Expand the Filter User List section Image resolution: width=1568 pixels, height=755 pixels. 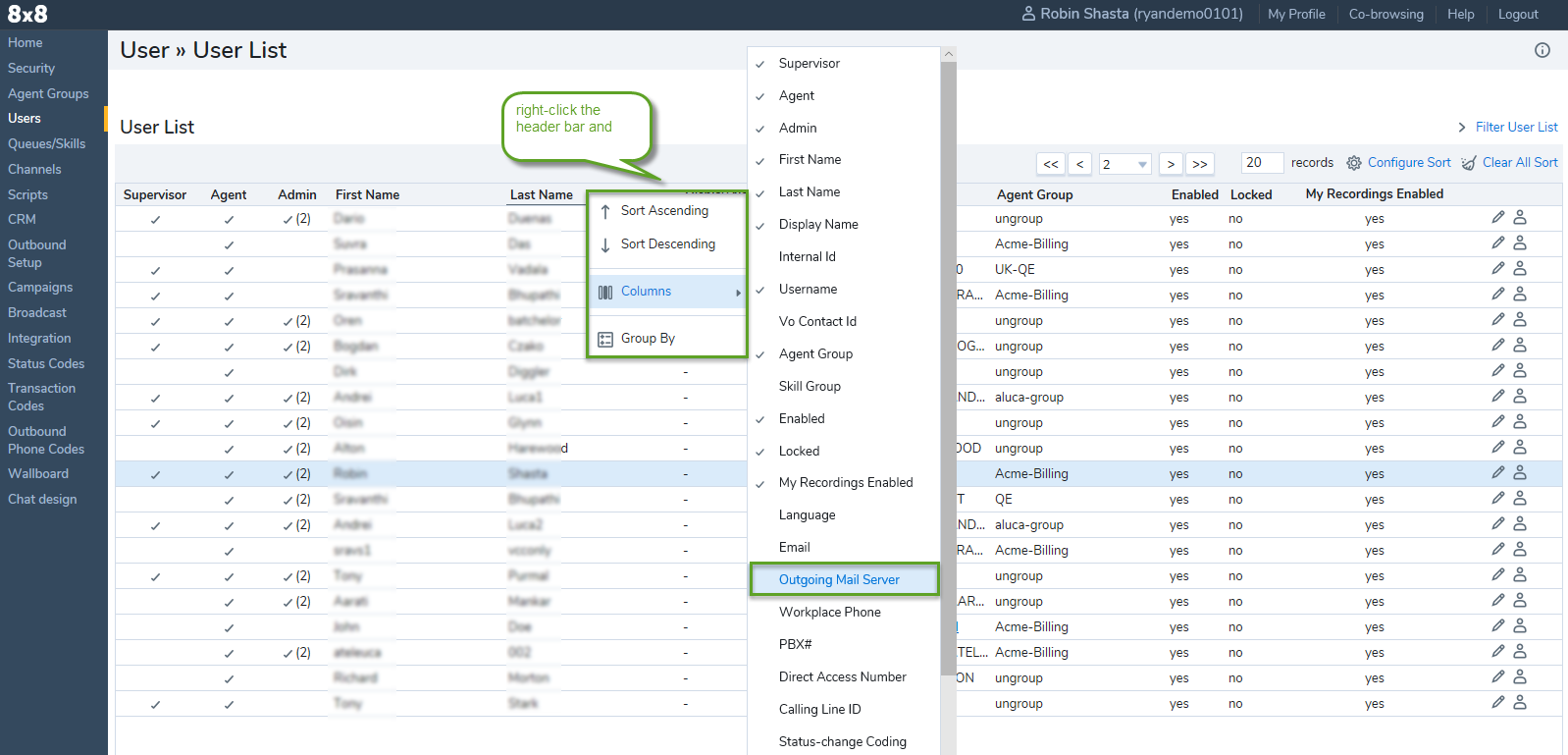[1507, 127]
